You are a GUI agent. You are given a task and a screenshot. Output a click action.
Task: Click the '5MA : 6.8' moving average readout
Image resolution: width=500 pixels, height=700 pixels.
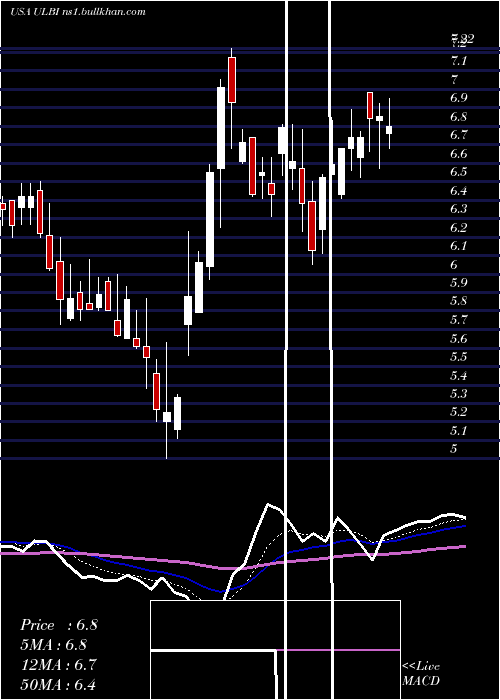54,645
